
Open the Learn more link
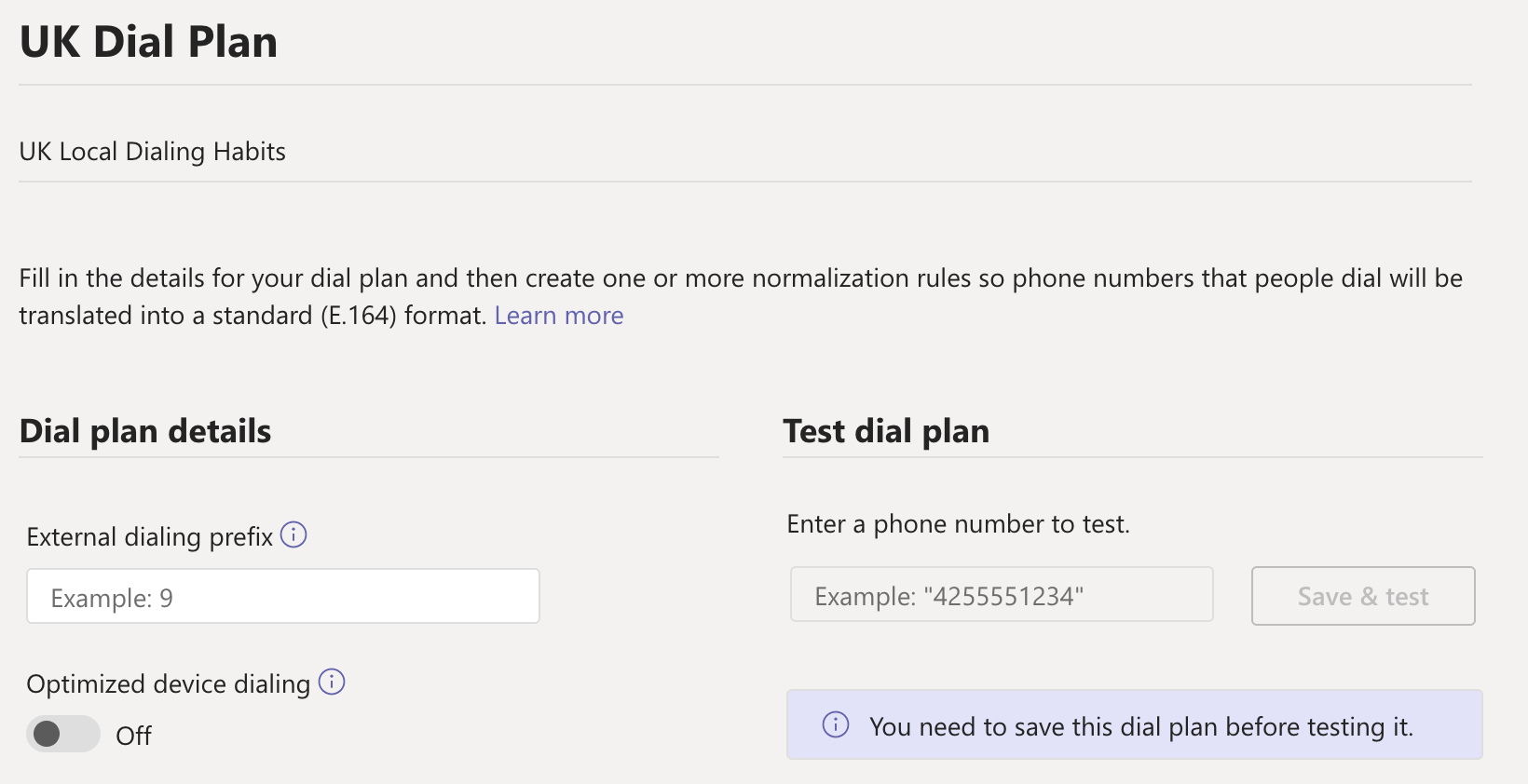point(559,316)
